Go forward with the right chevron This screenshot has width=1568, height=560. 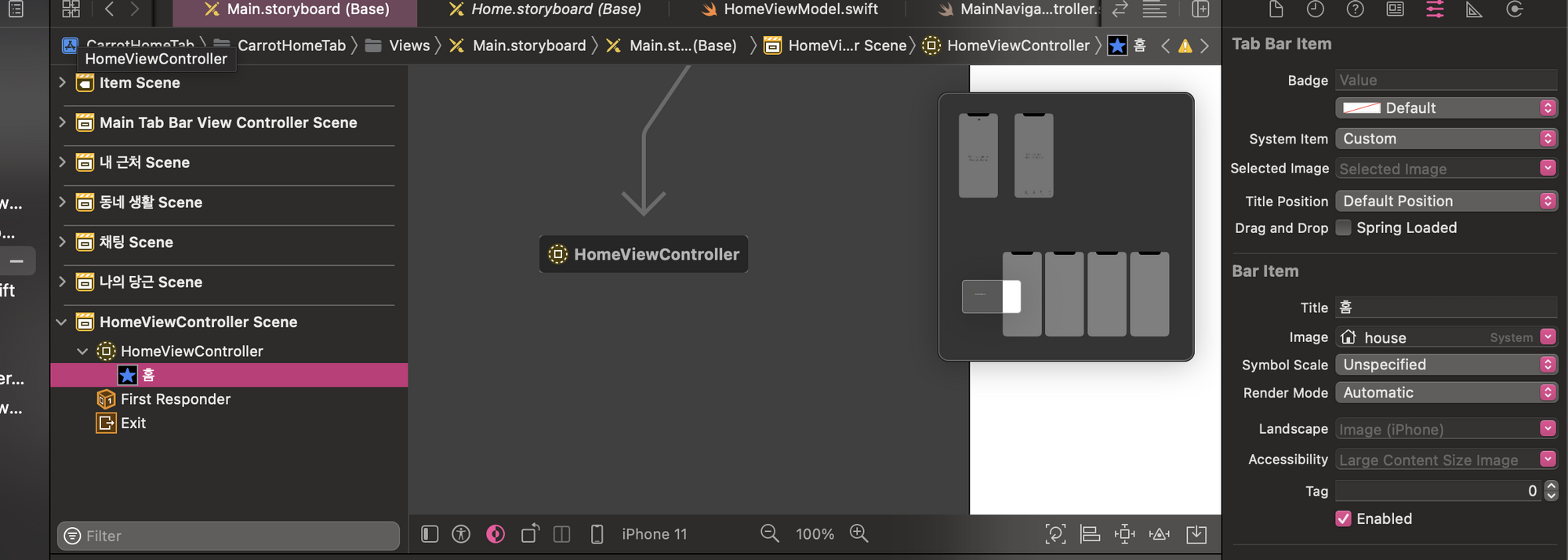(135, 9)
